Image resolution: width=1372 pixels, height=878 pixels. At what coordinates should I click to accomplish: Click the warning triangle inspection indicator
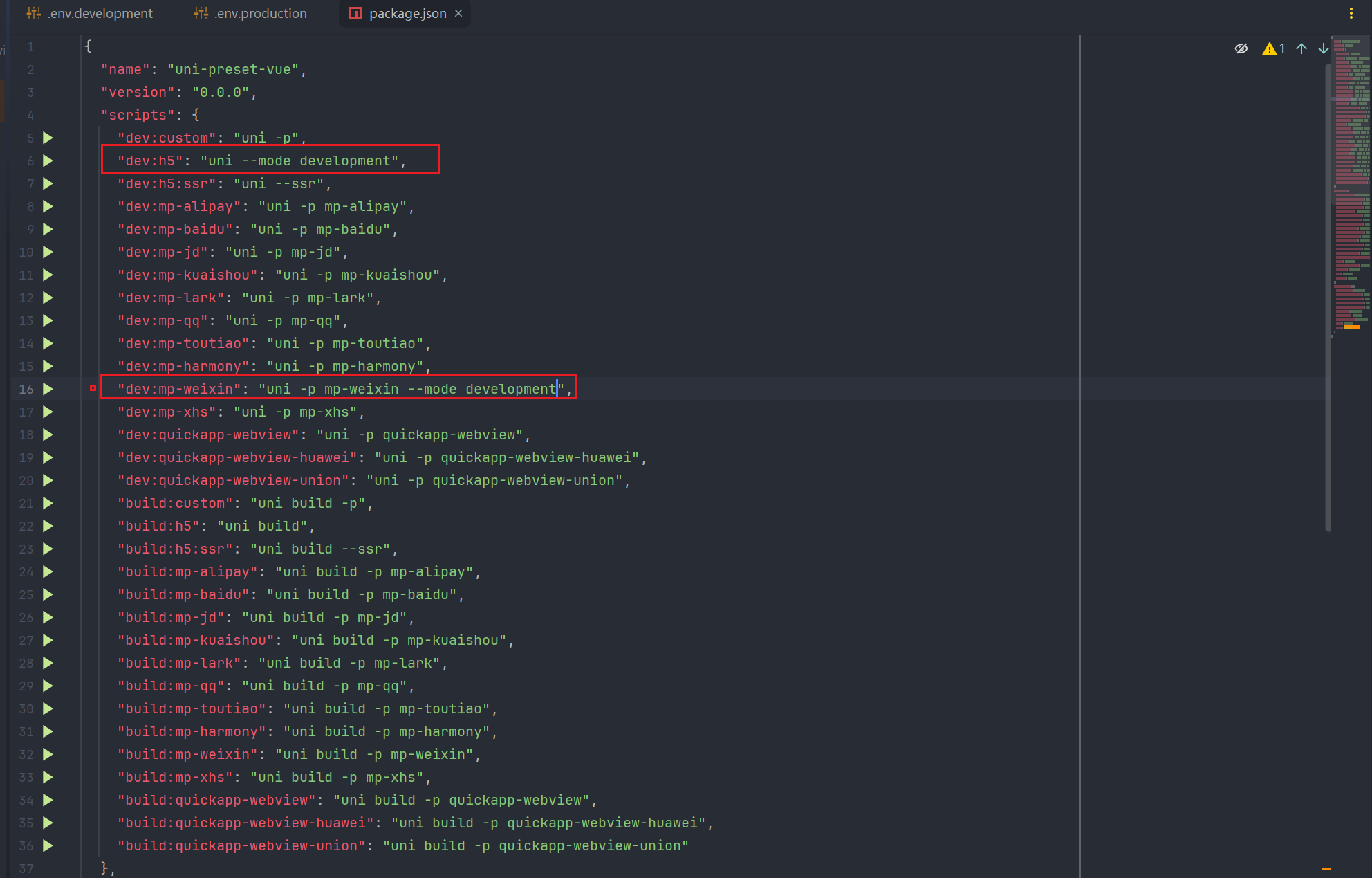[1270, 48]
